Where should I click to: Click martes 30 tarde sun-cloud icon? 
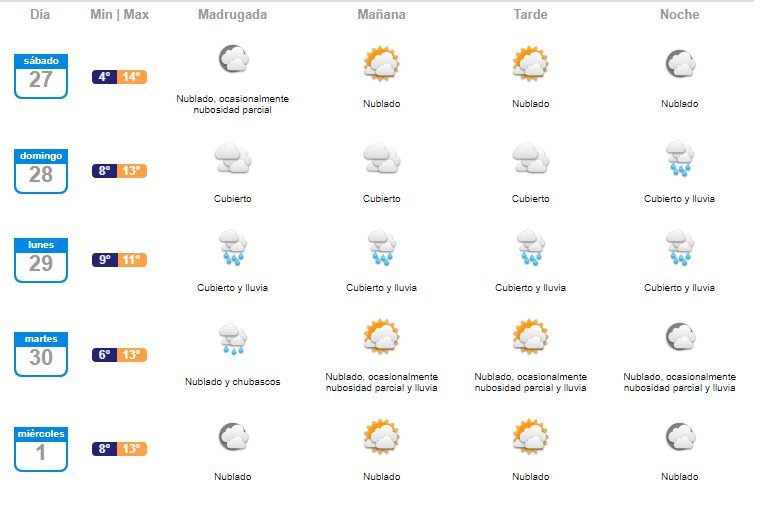[x=531, y=336]
